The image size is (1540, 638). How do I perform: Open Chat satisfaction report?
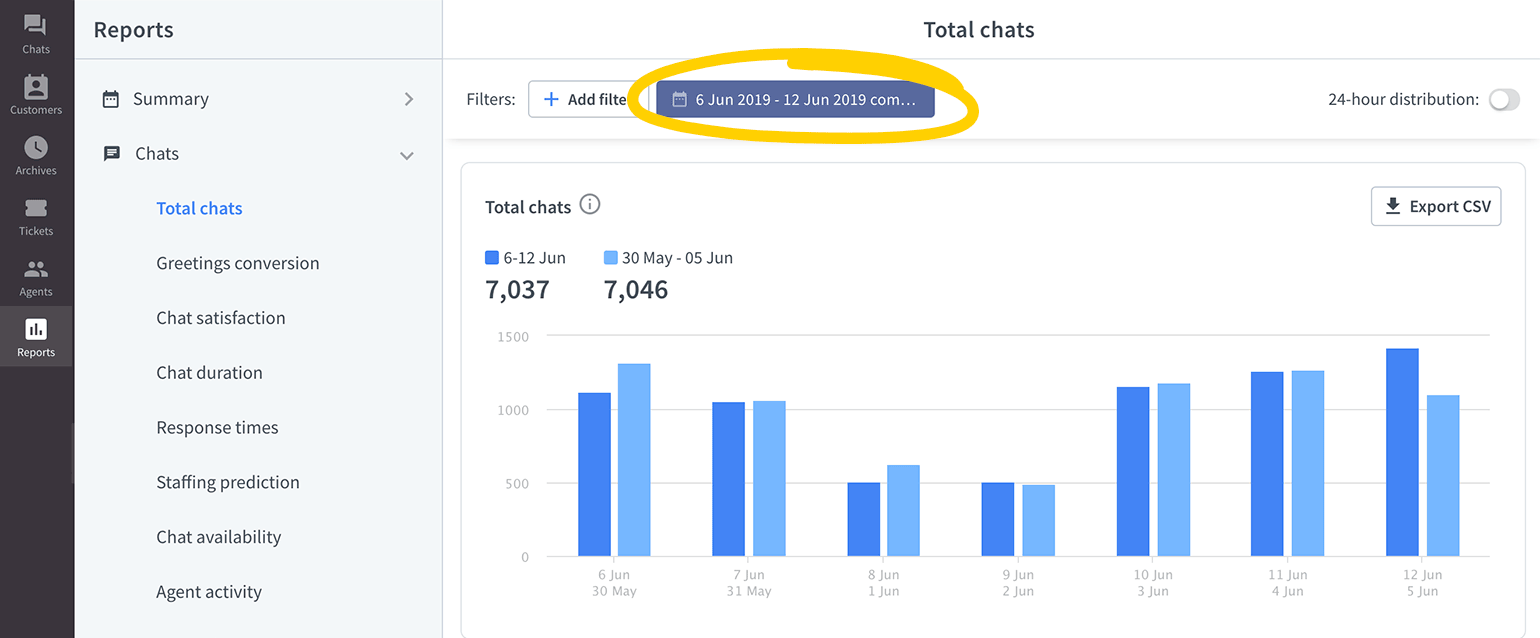(221, 318)
